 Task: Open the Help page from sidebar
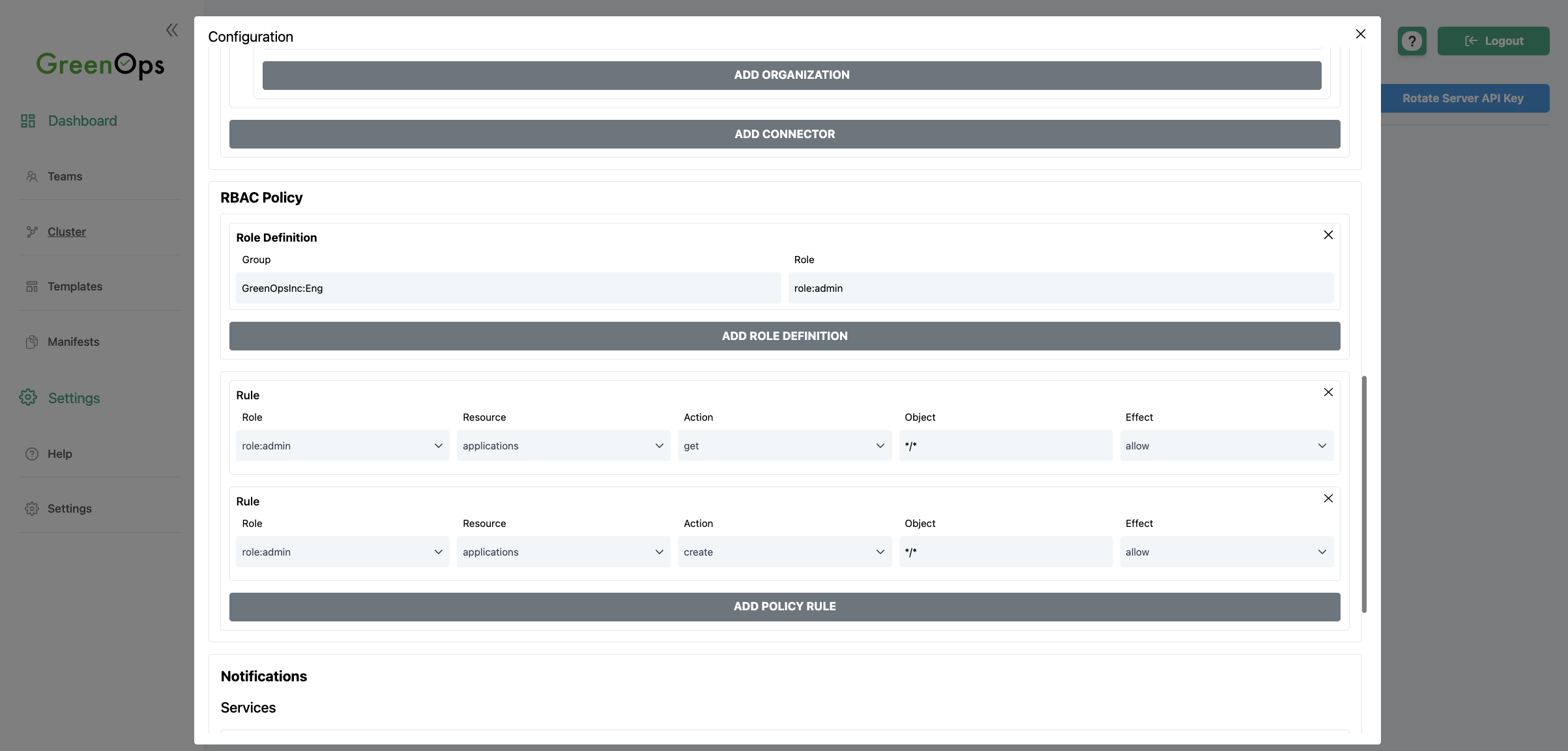(x=59, y=454)
